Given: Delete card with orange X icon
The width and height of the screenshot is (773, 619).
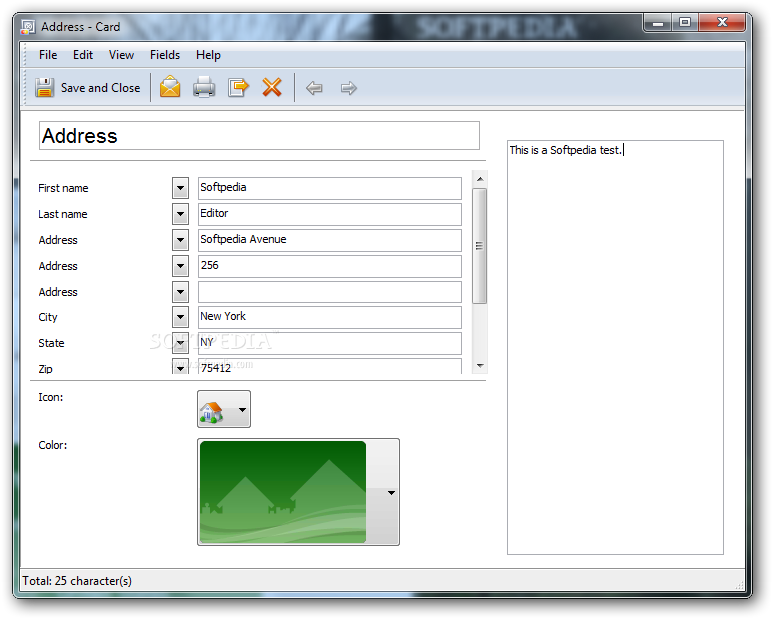Looking at the screenshot, I should pos(272,87).
